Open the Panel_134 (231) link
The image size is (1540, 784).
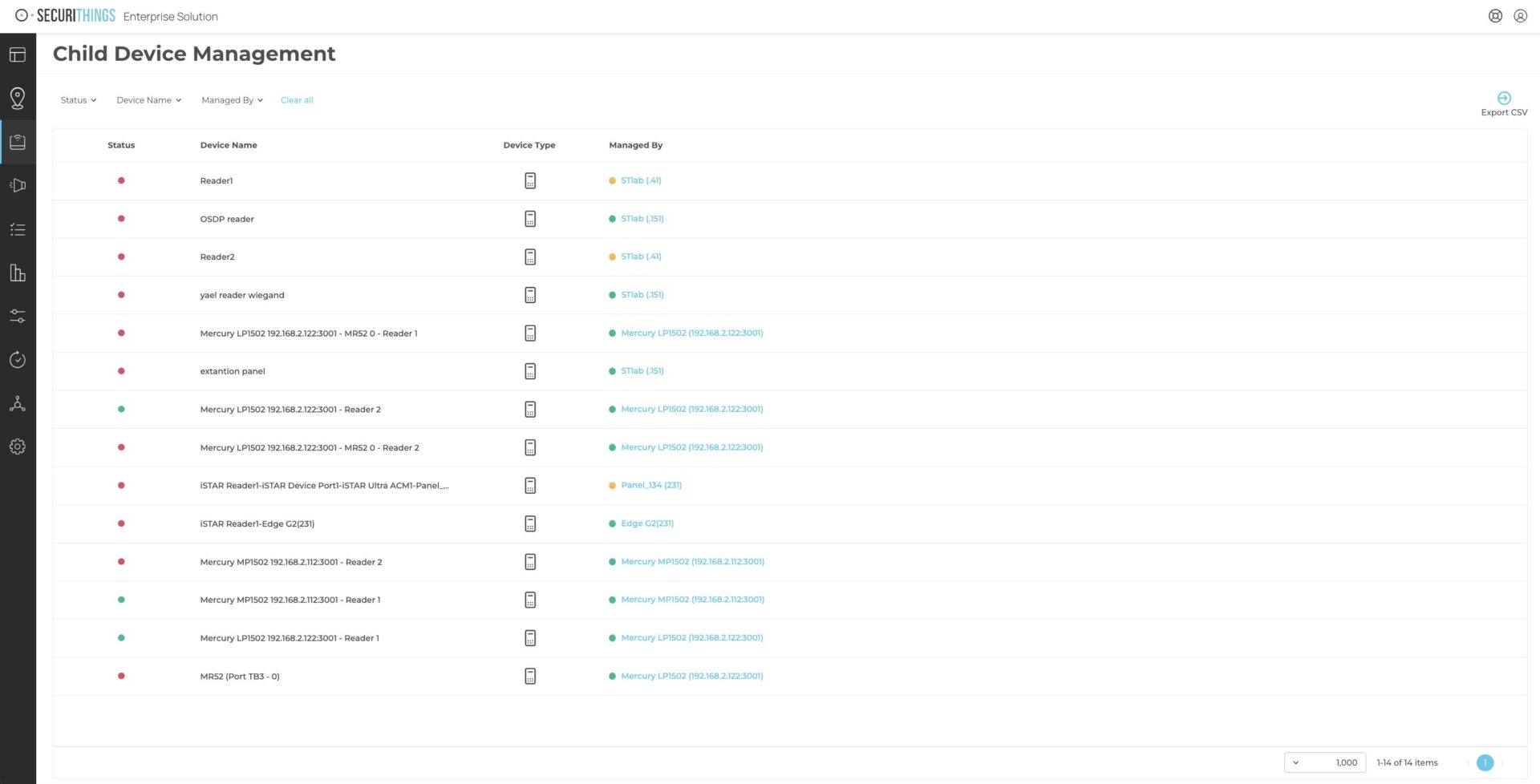pos(651,485)
